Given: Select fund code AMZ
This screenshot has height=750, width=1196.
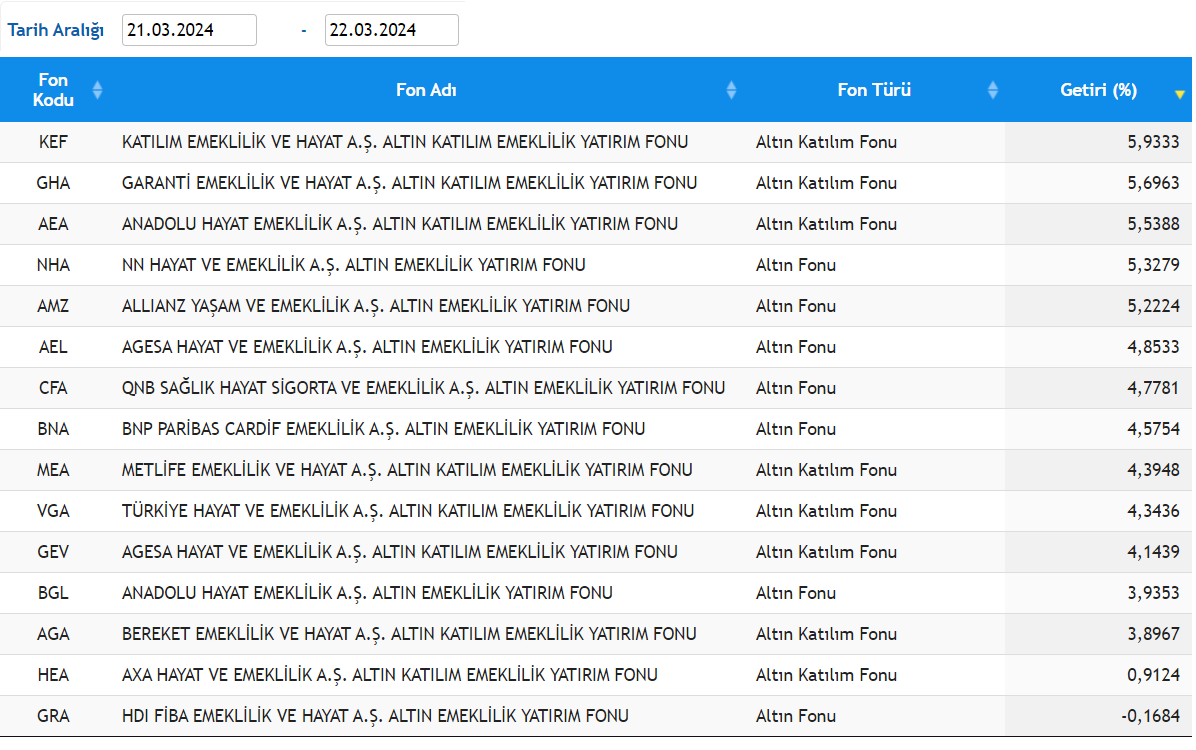Looking at the screenshot, I should (53, 306).
